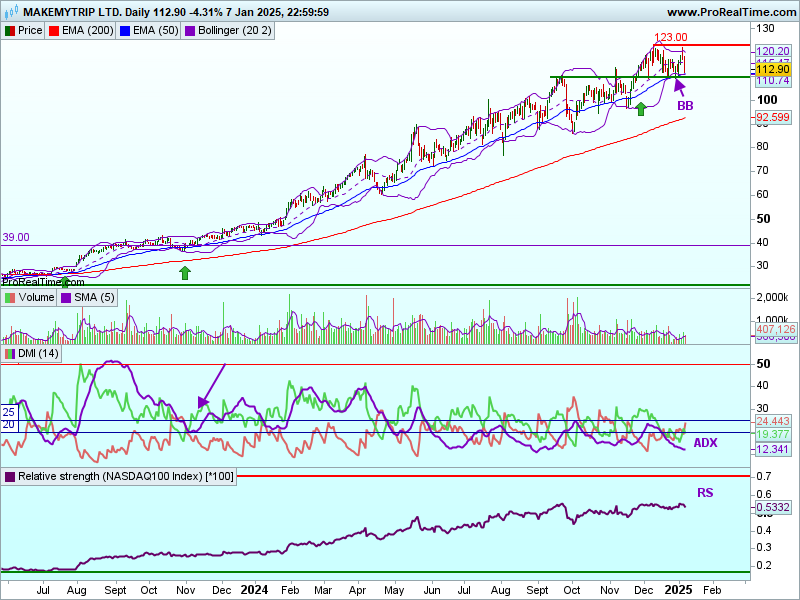The height and width of the screenshot is (600, 800).
Task: Click the green up arrow near November 2023
Action: [x=184, y=271]
